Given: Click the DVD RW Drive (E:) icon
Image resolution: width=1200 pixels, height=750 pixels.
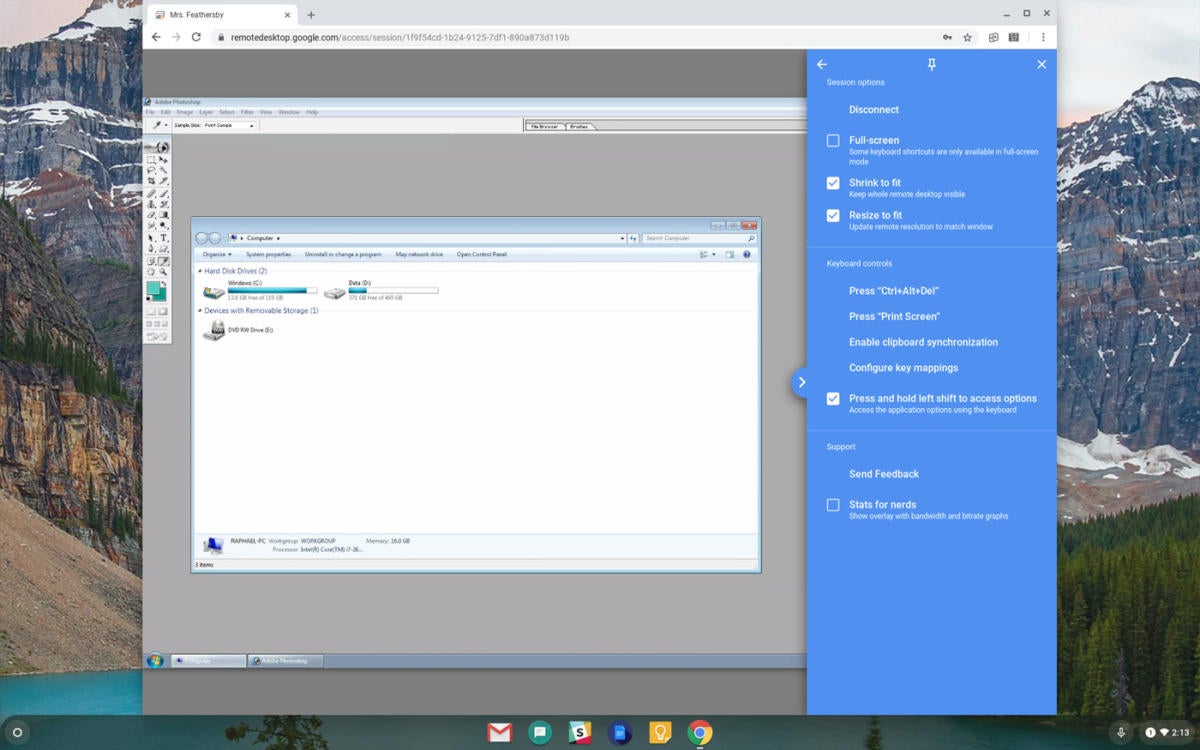Looking at the screenshot, I should 213,331.
